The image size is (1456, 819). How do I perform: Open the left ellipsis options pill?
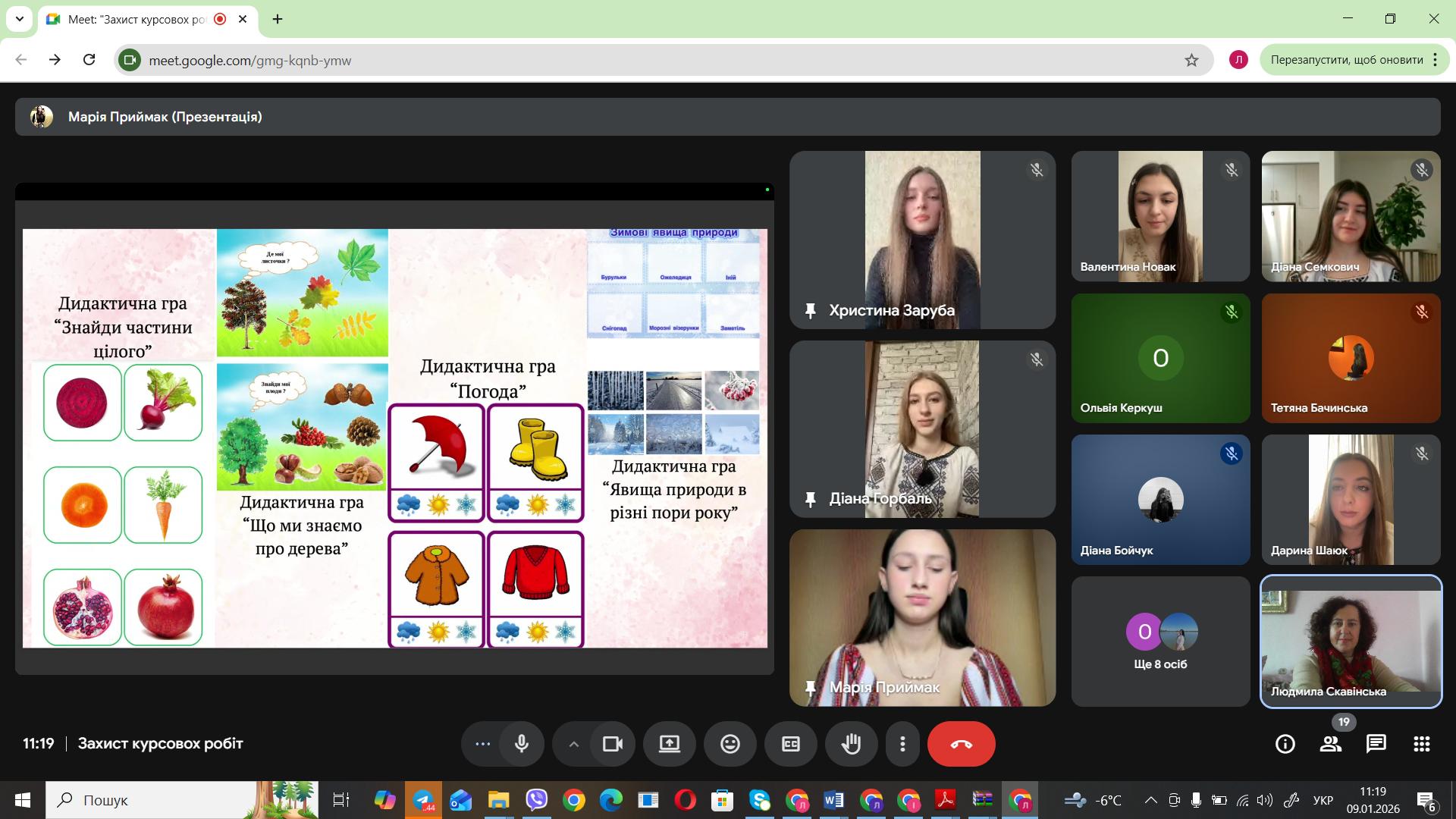pos(482,744)
